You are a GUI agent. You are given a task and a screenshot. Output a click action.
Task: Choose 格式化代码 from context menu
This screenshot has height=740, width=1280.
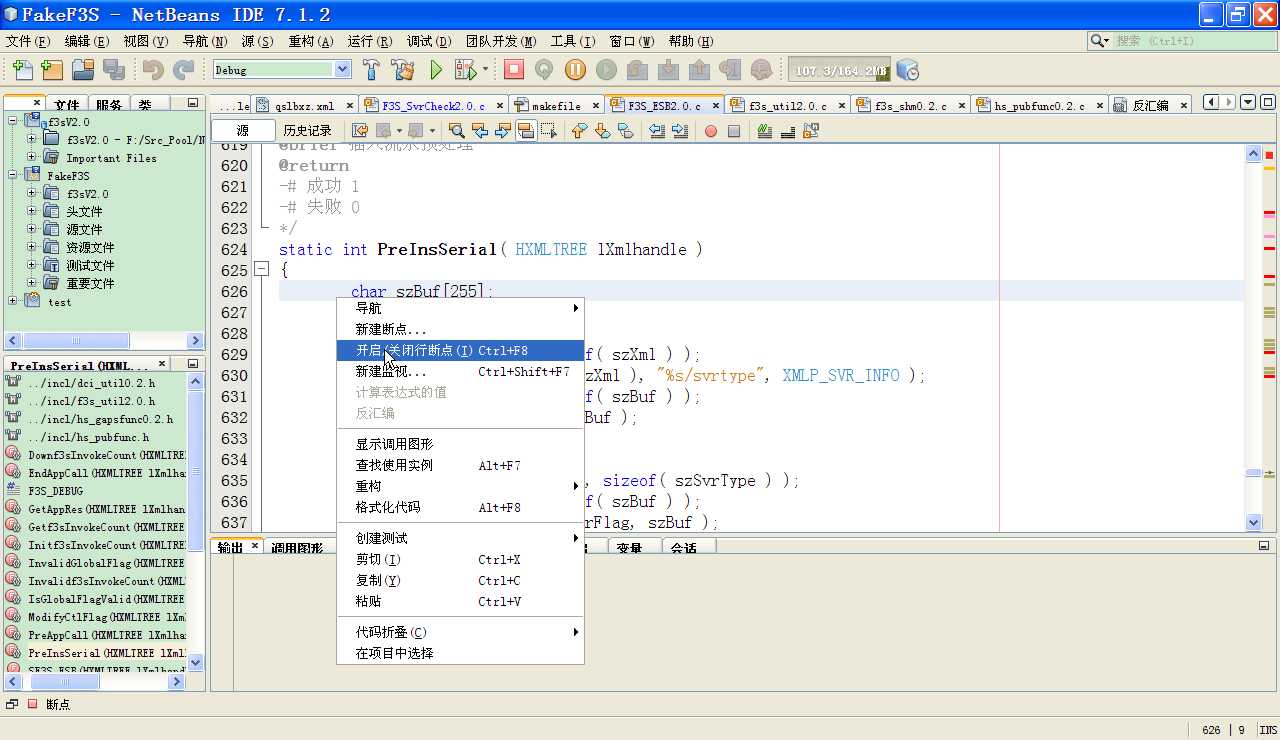(x=460, y=508)
